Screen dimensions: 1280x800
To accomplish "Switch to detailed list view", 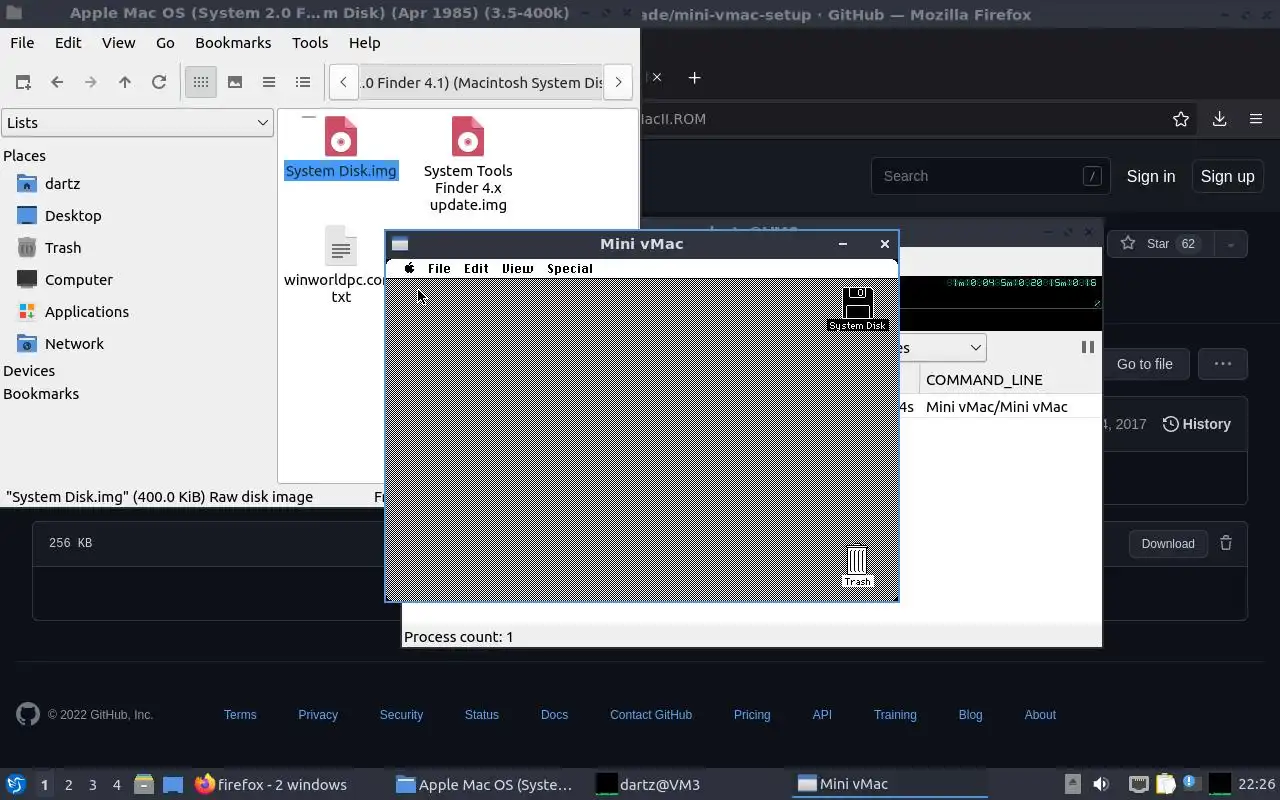I will coord(303,82).
